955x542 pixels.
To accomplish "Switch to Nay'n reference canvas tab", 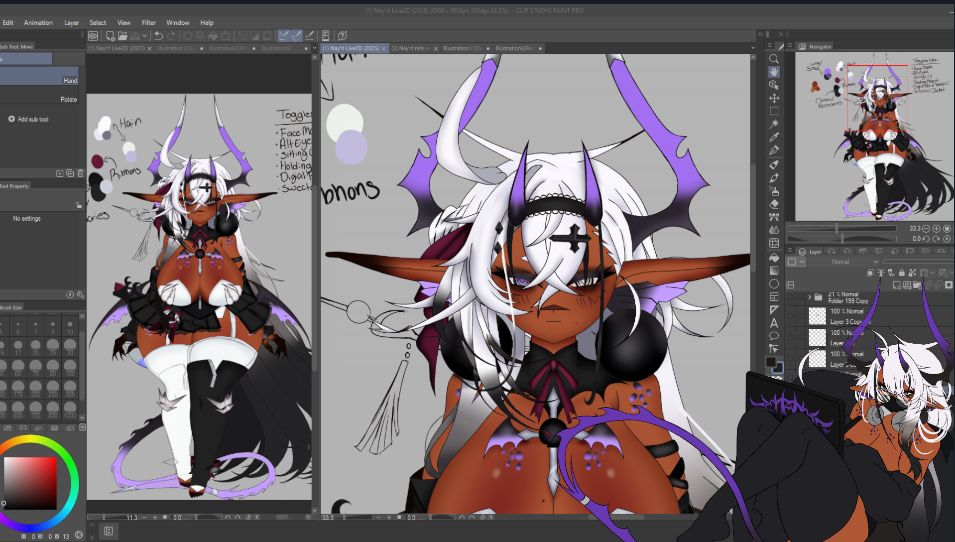I will click(411, 48).
